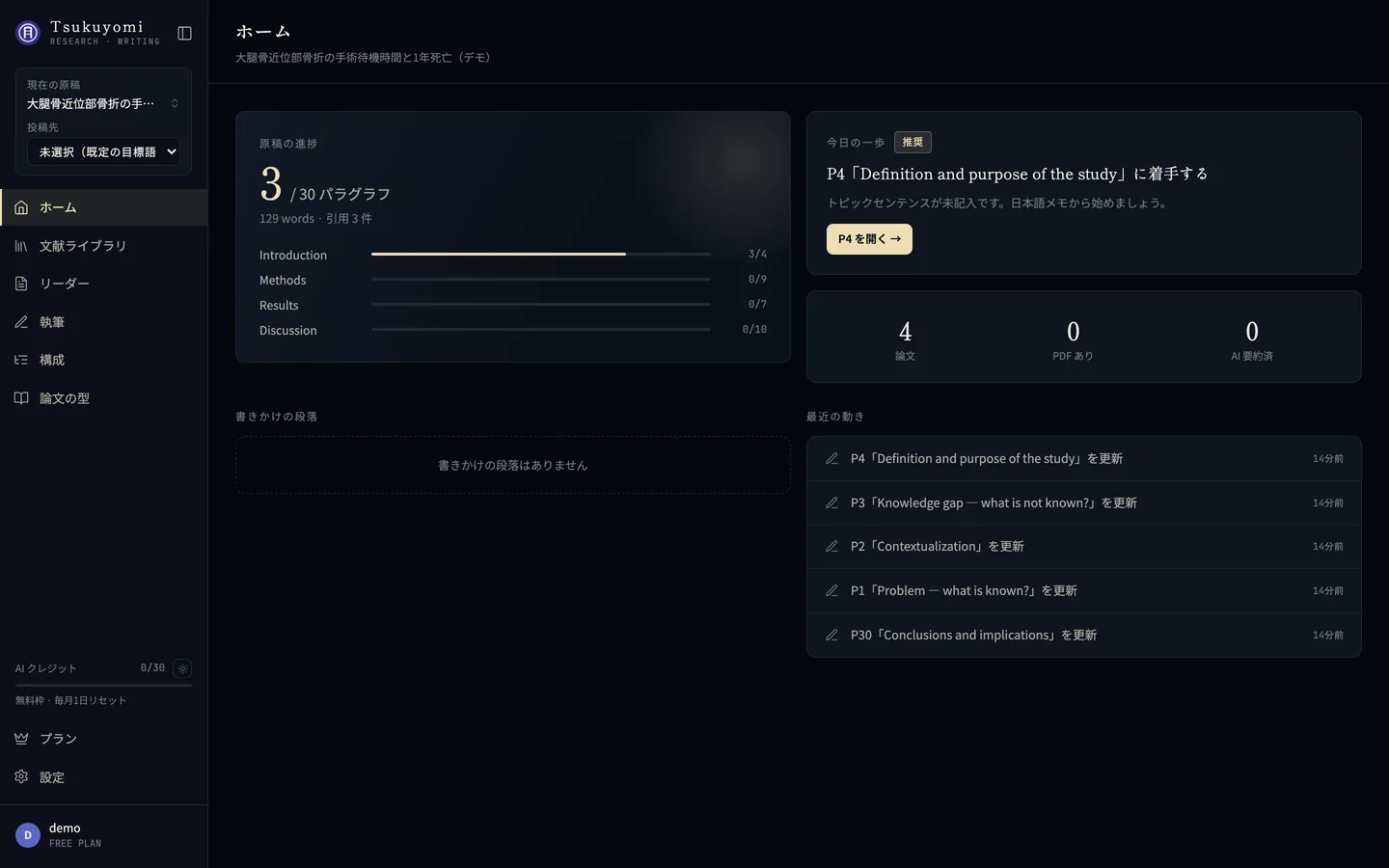Open 設定 settings page
The width and height of the screenshot is (1389, 868).
(x=104, y=776)
